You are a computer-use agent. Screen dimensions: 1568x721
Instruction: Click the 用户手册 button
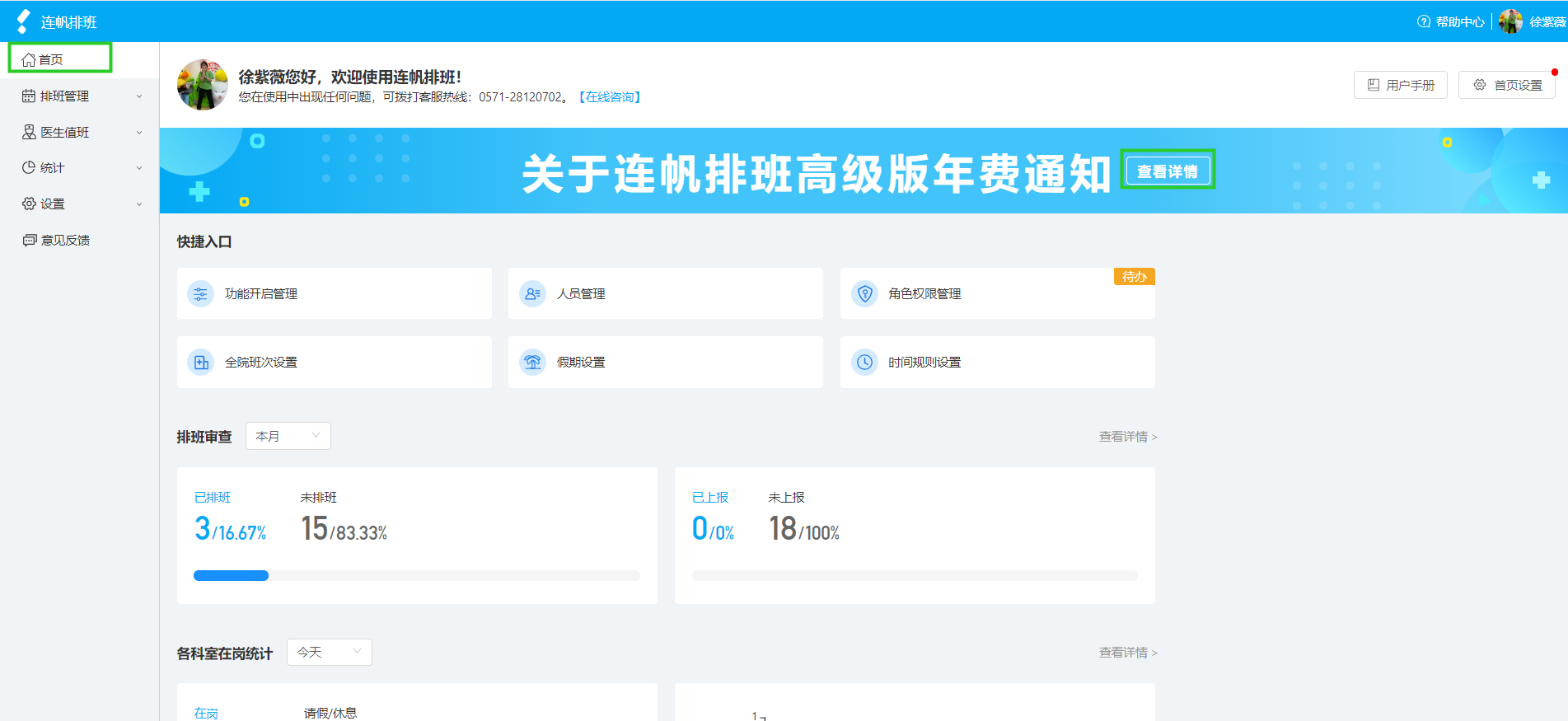1401,85
